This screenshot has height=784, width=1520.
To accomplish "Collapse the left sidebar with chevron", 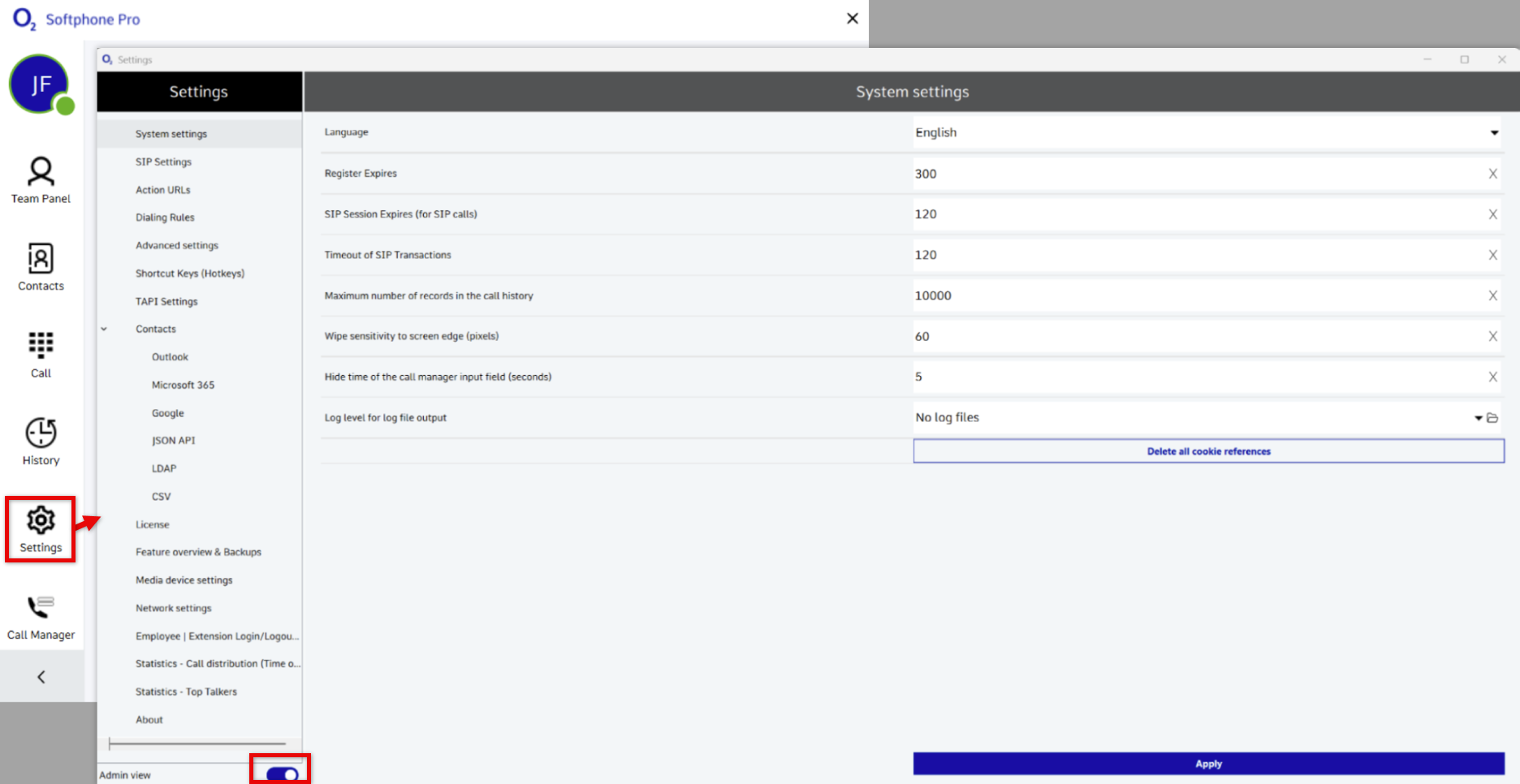I will (41, 677).
